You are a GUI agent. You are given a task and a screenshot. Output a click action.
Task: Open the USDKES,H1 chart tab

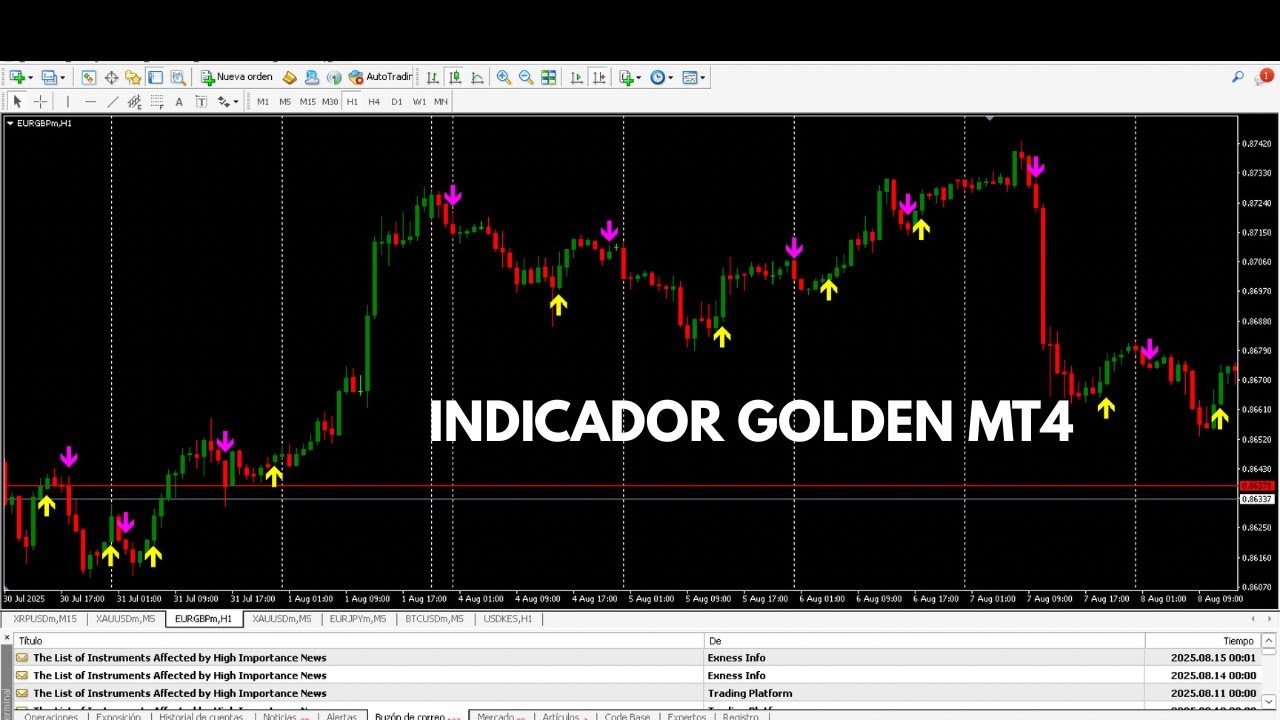(508, 619)
